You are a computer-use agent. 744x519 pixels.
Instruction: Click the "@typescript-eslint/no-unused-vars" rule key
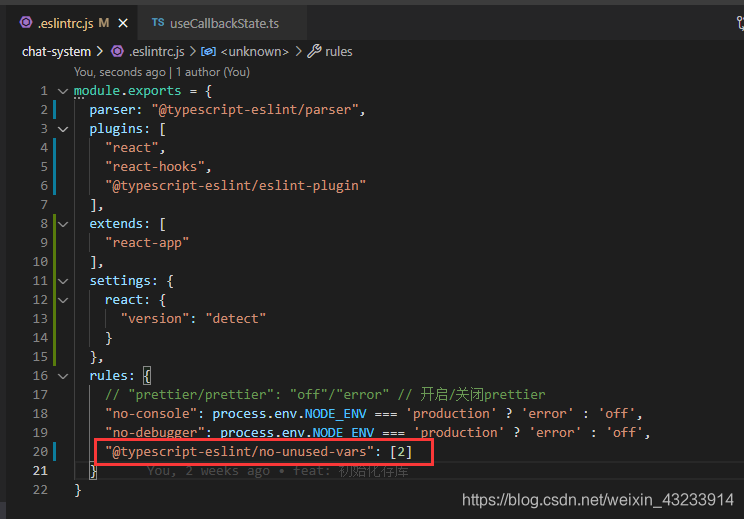click(239, 452)
